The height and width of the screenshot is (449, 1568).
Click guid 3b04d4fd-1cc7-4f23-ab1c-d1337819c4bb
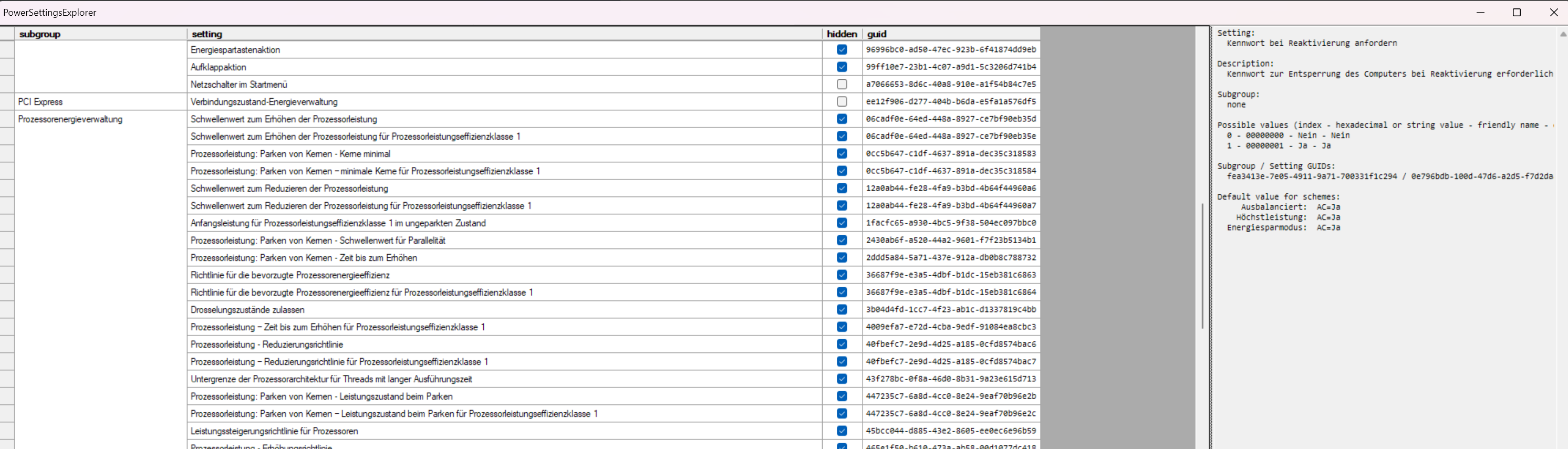click(x=951, y=310)
